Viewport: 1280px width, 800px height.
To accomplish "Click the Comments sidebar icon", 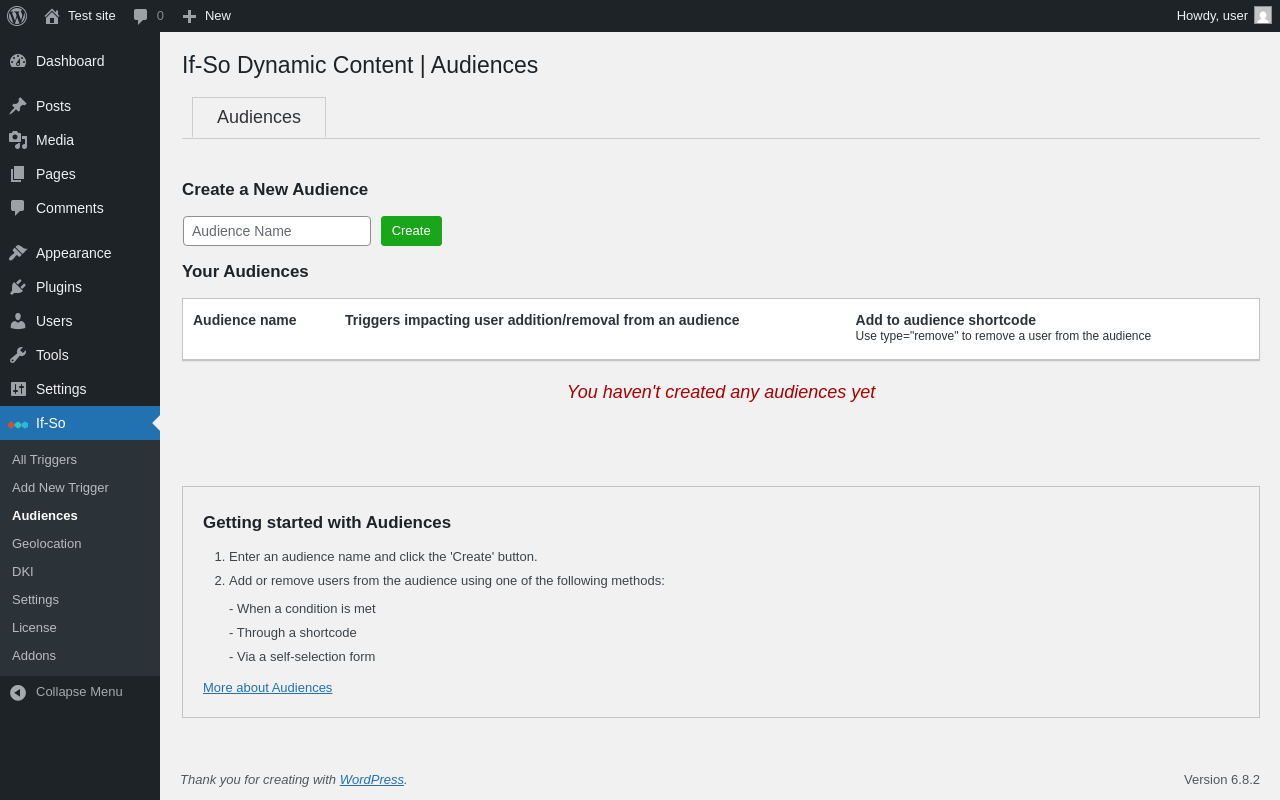I will [x=18, y=208].
